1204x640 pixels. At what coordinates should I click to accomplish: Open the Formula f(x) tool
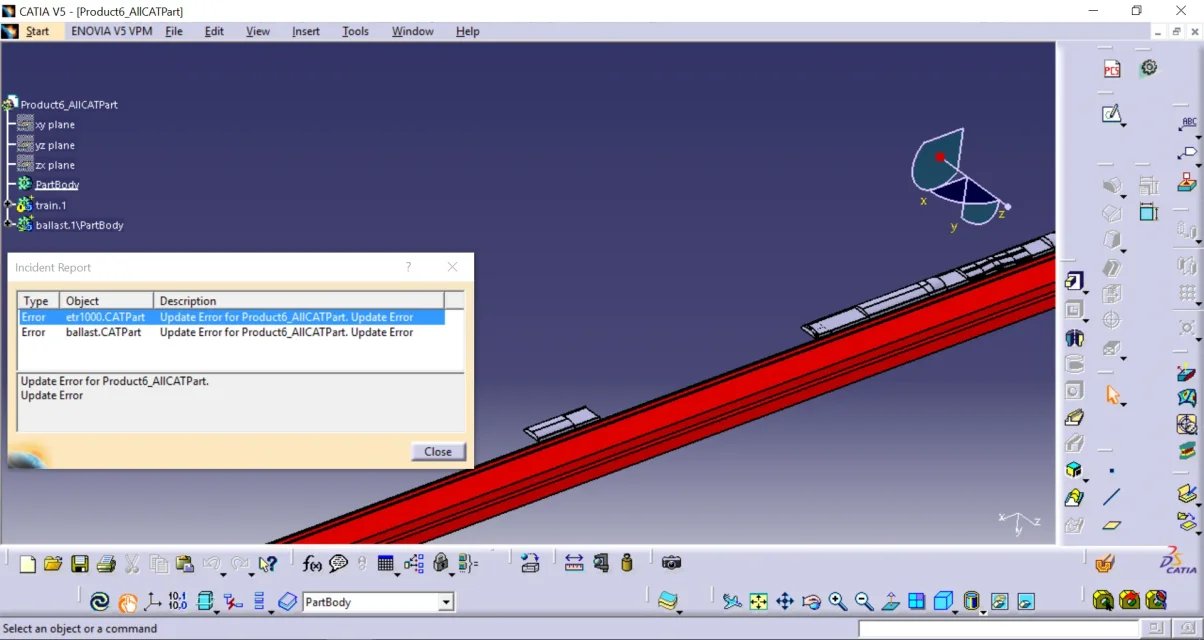point(312,564)
